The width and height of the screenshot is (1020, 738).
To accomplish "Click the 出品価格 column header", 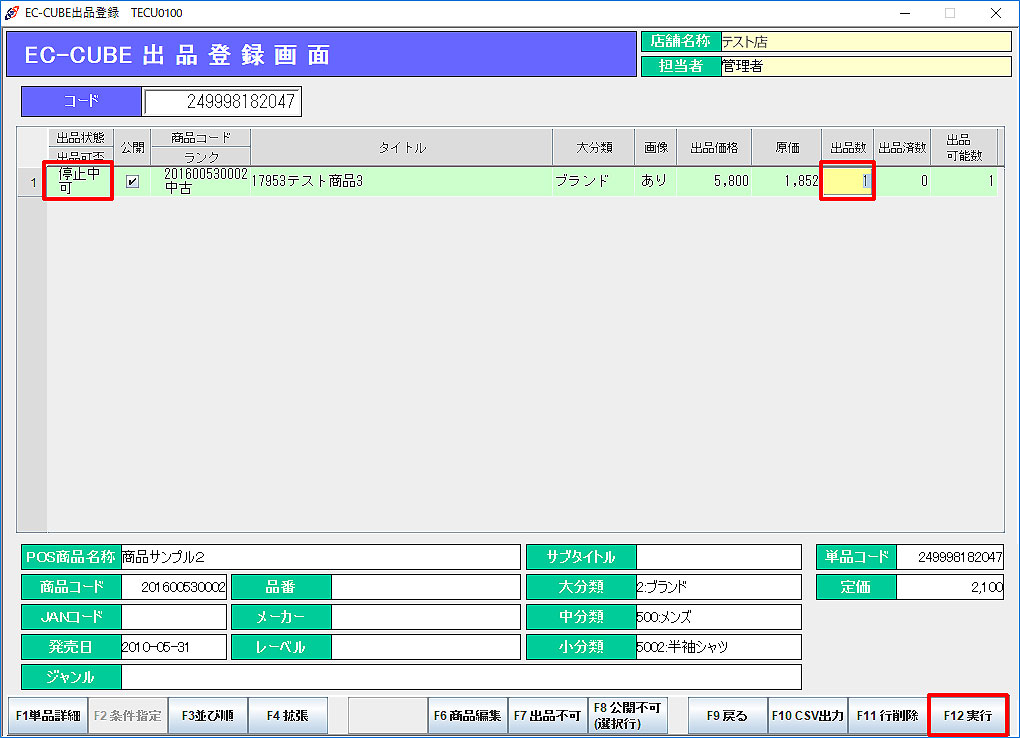I will (714, 148).
